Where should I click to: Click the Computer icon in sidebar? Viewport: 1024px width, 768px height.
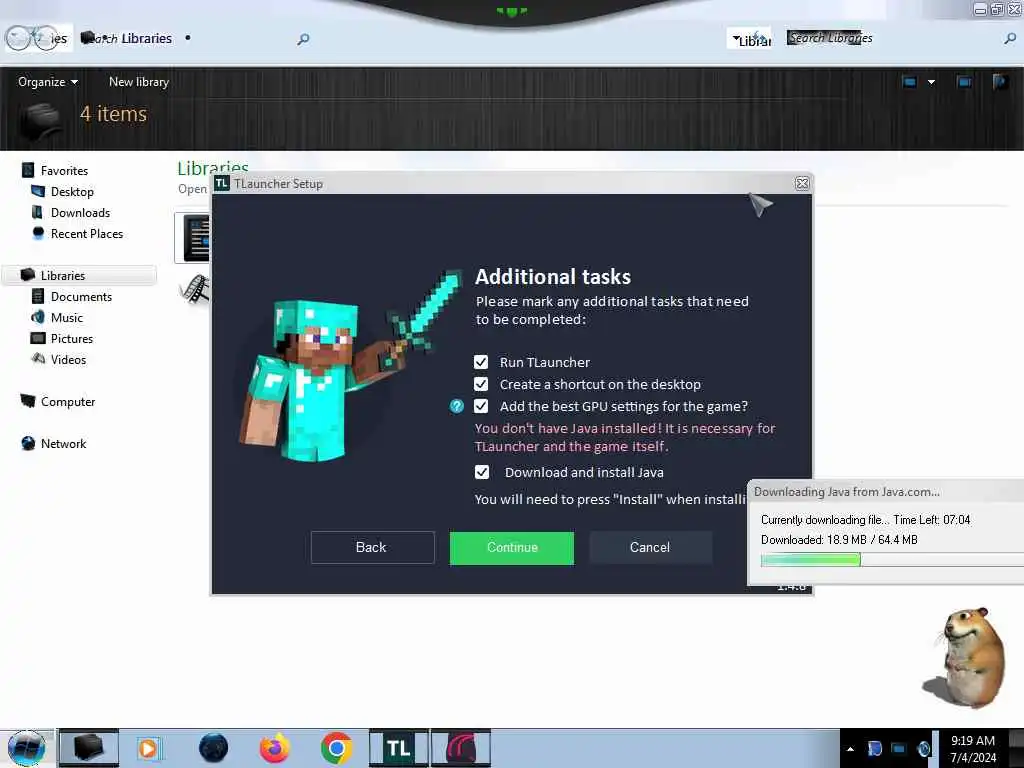28,401
